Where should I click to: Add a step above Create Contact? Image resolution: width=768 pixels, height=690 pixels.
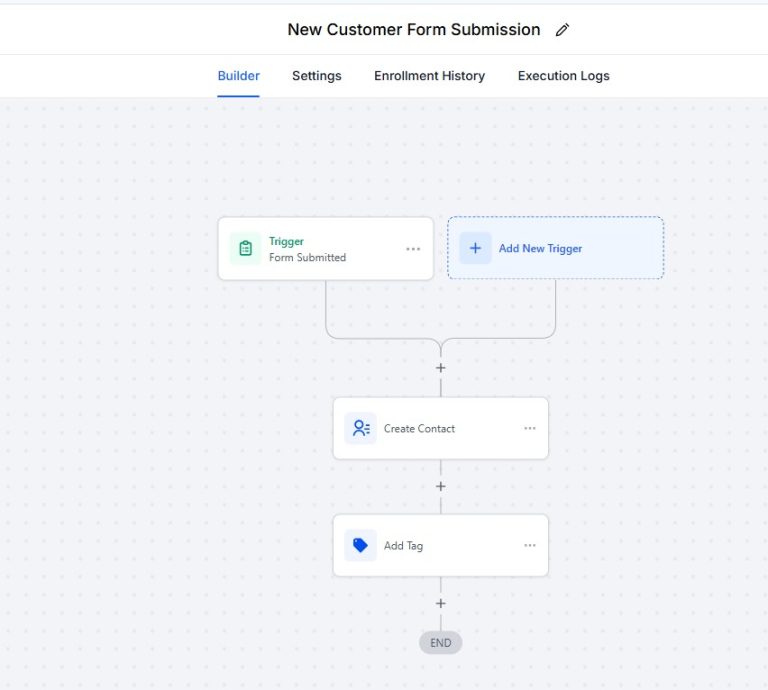(x=440, y=368)
